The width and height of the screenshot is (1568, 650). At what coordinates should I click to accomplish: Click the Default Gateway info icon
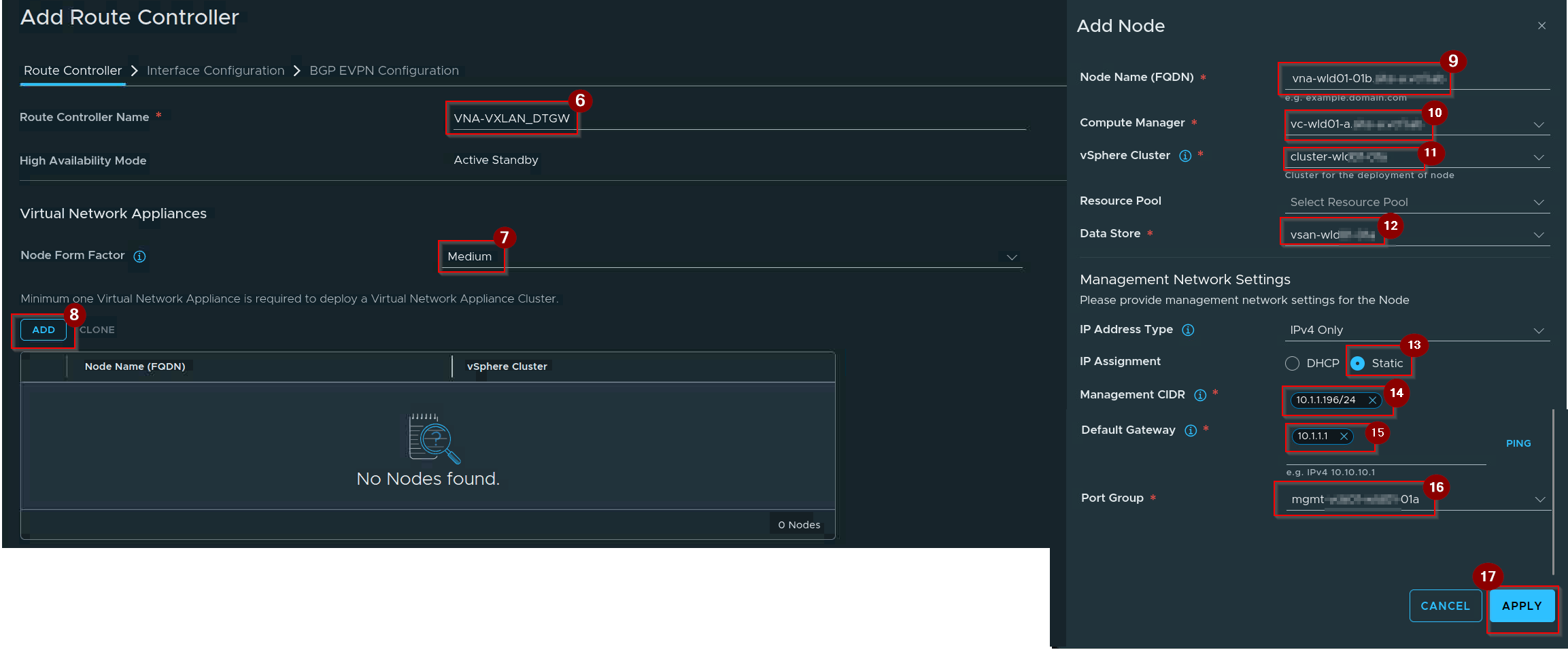pos(1191,430)
